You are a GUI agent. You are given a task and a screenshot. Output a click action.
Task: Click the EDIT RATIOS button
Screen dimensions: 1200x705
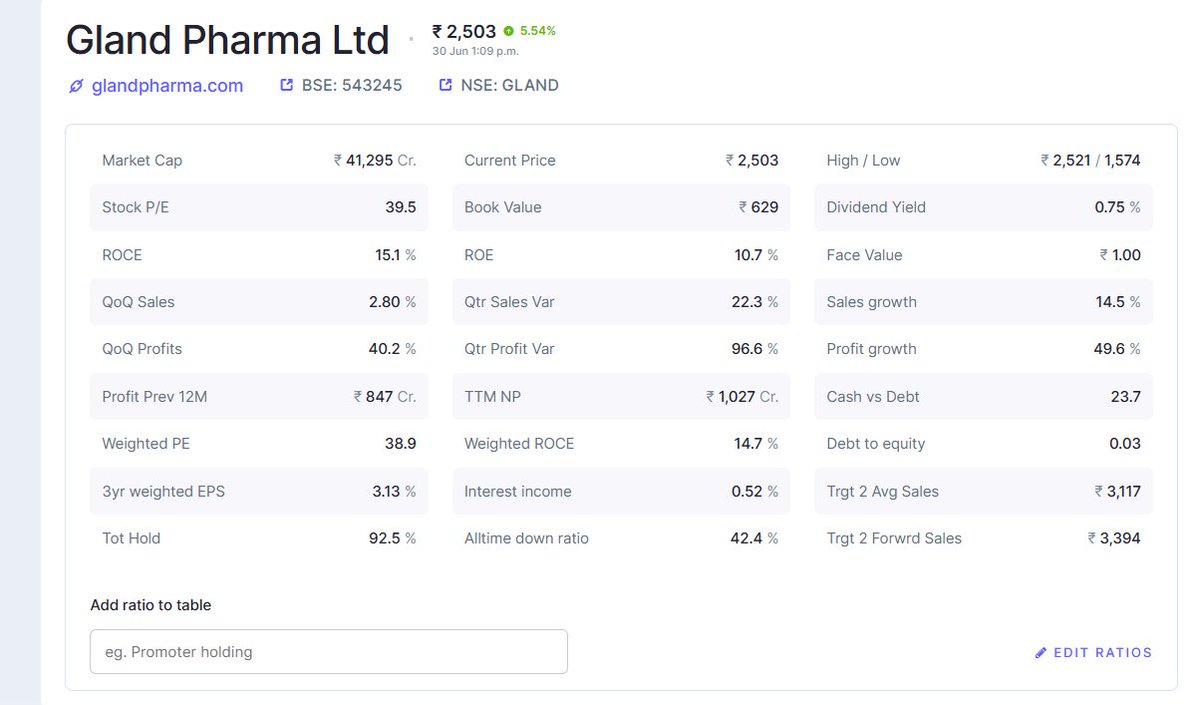click(1093, 653)
